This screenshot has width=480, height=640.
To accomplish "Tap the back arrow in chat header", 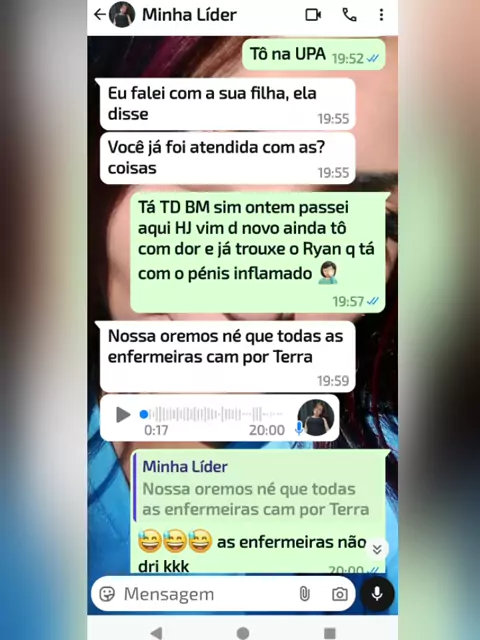I will click(x=100, y=15).
